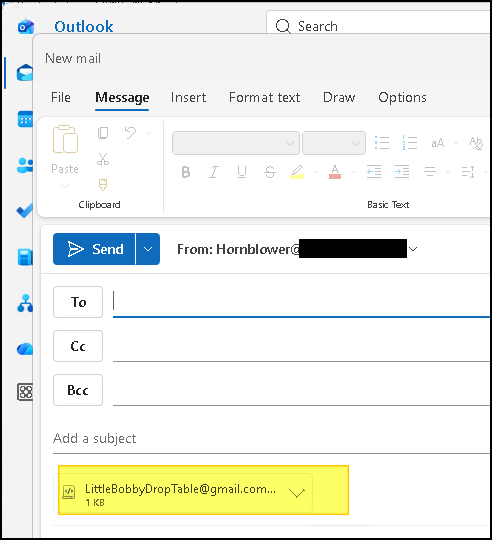Click the Clear formatting icon

476,143
